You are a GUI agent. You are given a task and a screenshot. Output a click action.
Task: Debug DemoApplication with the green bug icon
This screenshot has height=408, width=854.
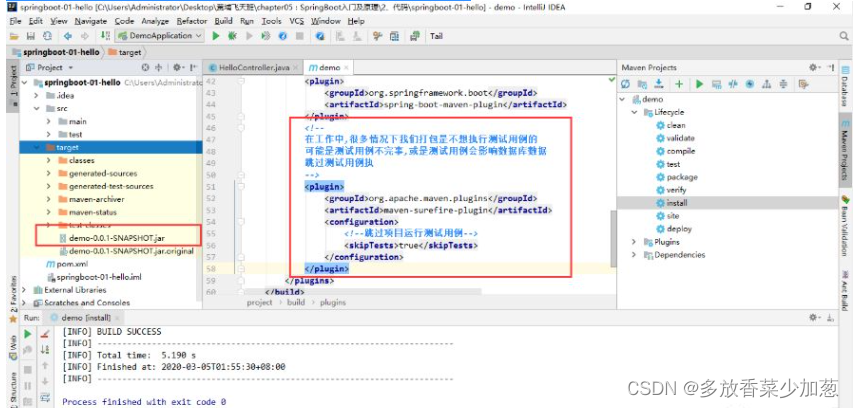point(233,36)
